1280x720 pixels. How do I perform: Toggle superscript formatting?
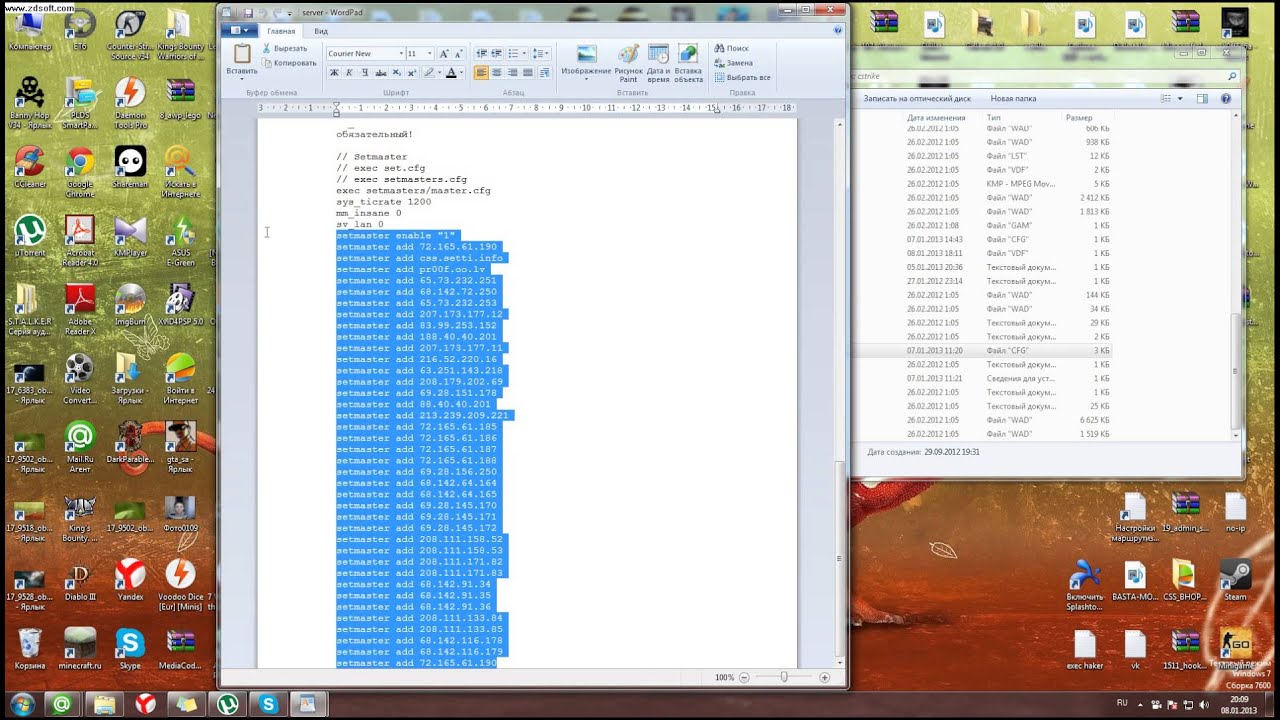click(x=412, y=73)
